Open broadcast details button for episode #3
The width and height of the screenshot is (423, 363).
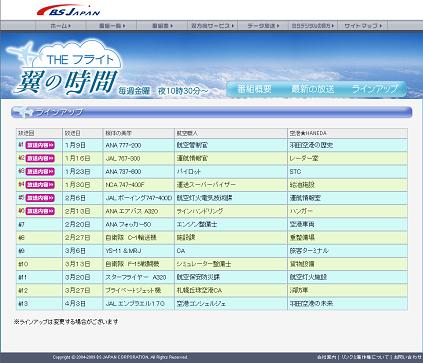(x=40, y=172)
